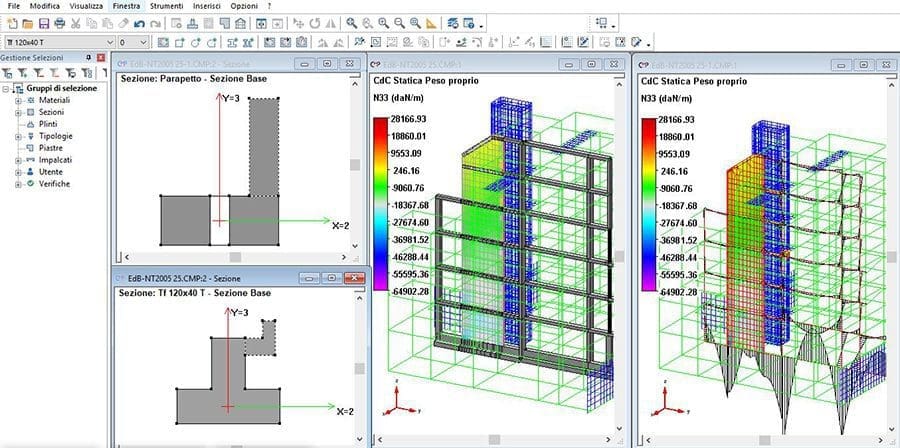
Task: Expand the Tipologie tree node
Action: (18, 137)
